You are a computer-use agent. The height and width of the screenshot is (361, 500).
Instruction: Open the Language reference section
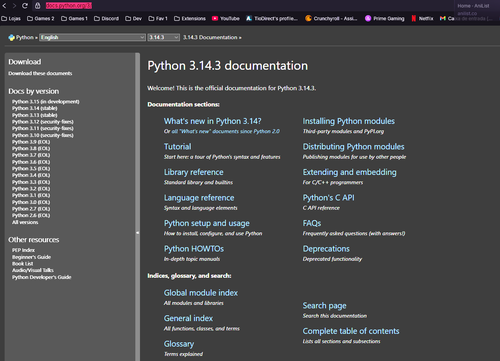[x=199, y=198]
